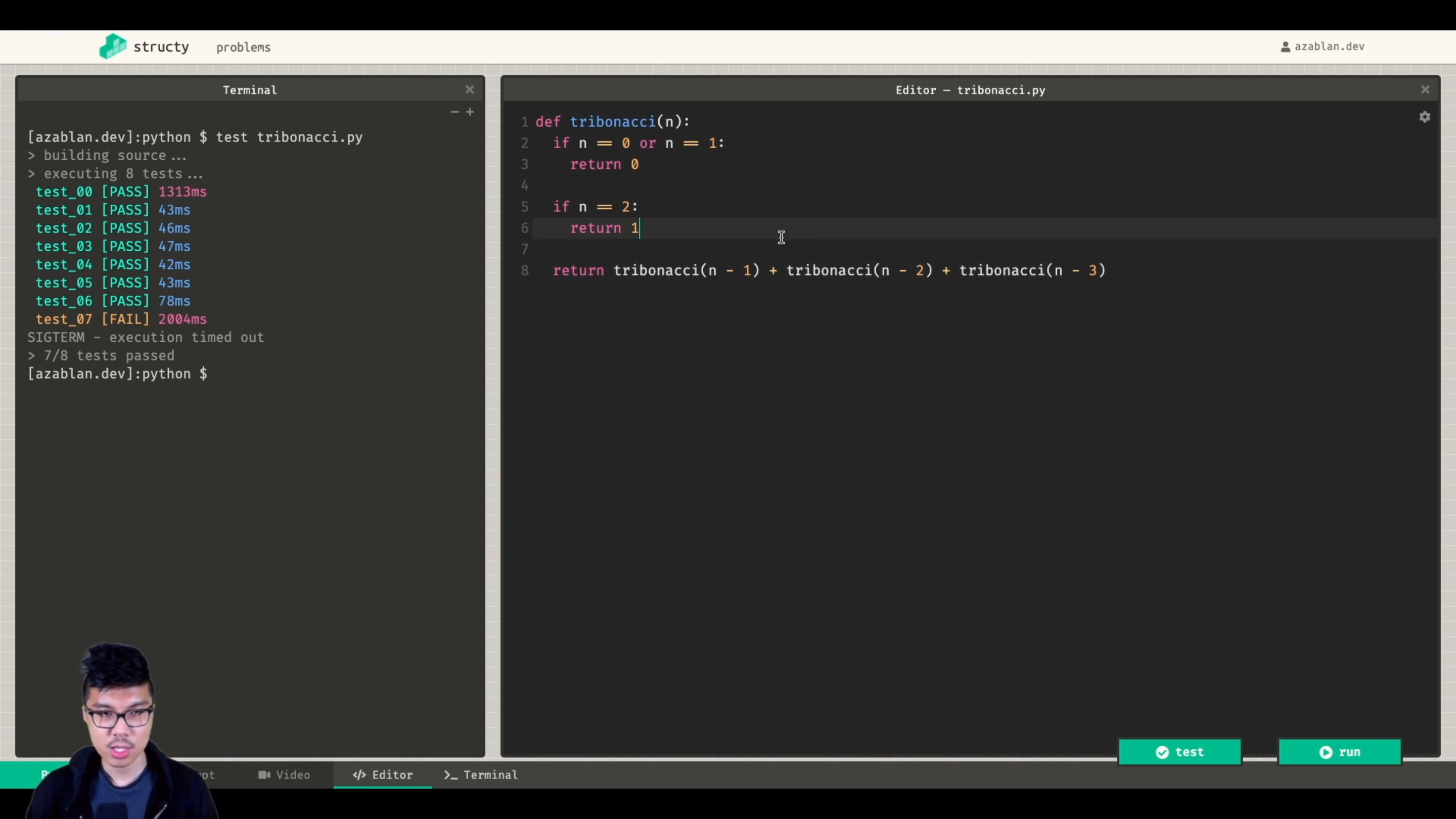1456x819 pixels.
Task: Click the user profile icon beside azablan.dev
Action: coord(1285,47)
